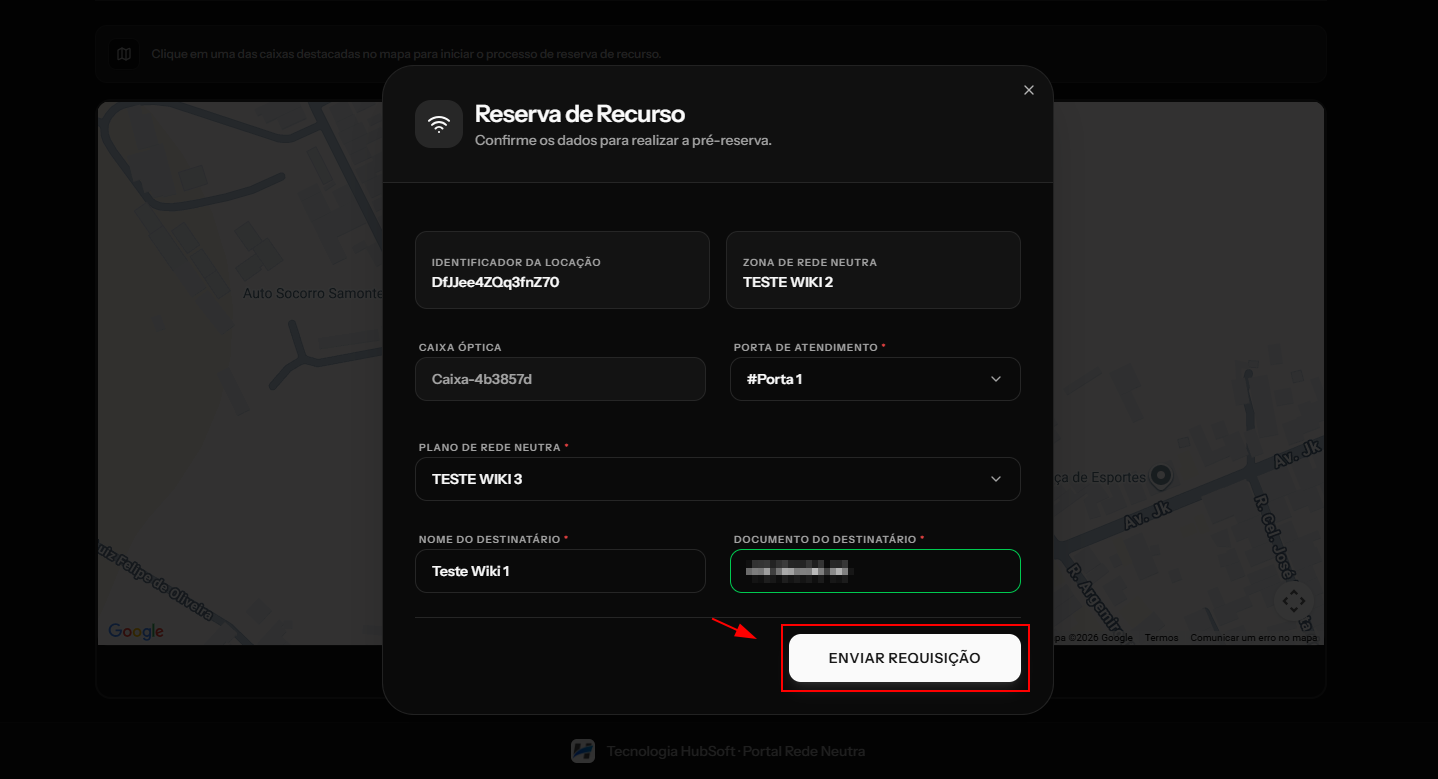Click the map fullscreen toggle icon

point(1294,601)
